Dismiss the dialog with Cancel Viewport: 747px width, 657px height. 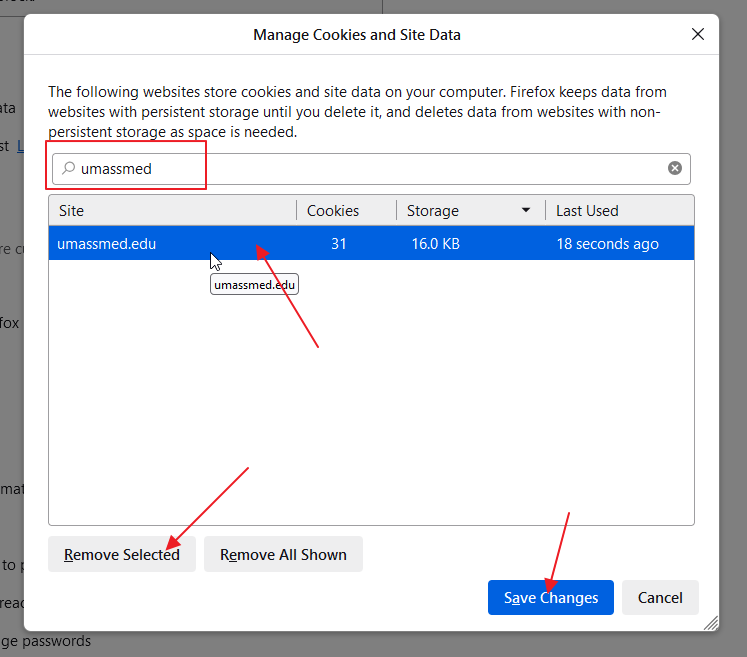(x=660, y=598)
